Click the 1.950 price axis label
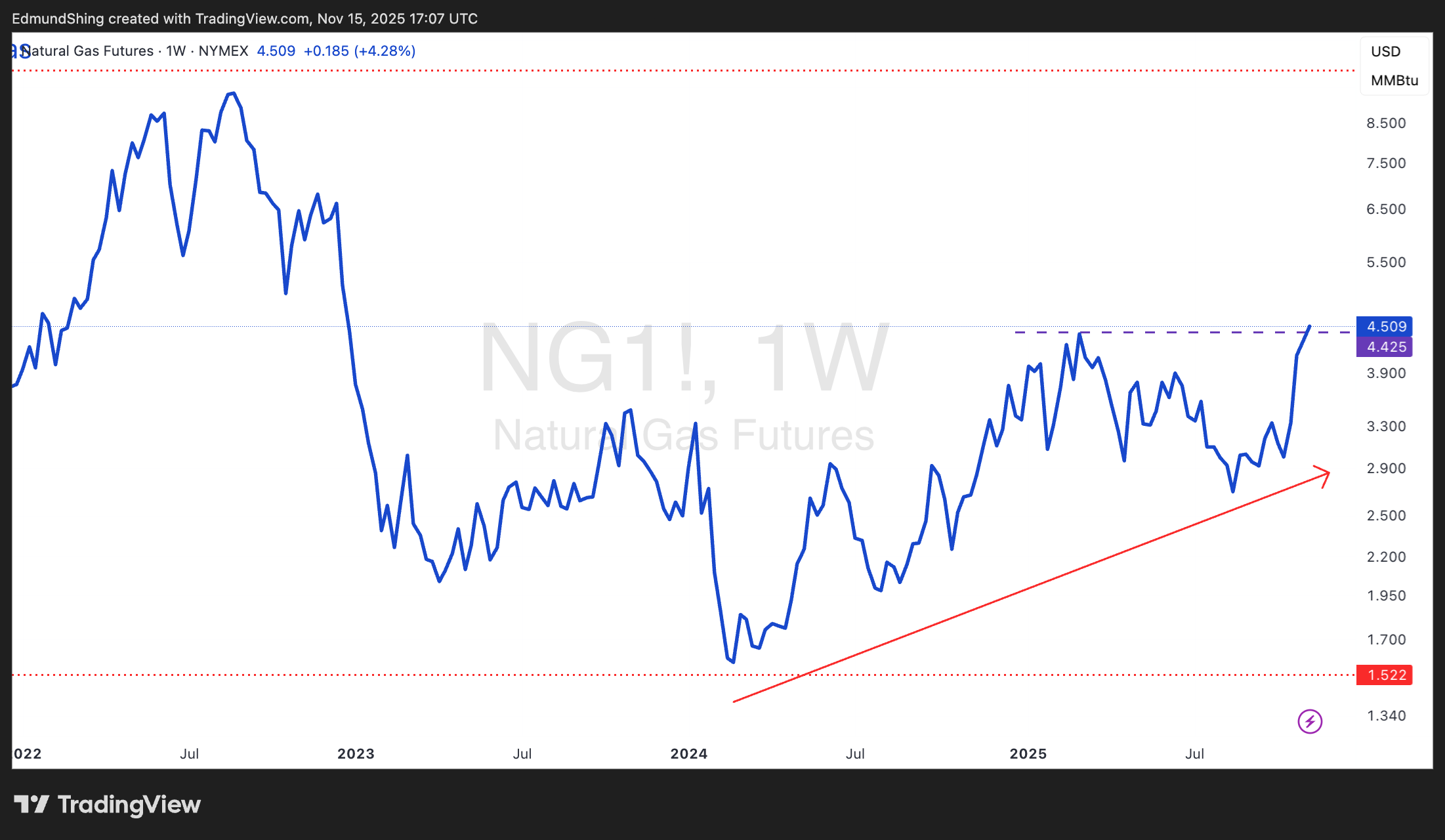 pyautogui.click(x=1386, y=596)
